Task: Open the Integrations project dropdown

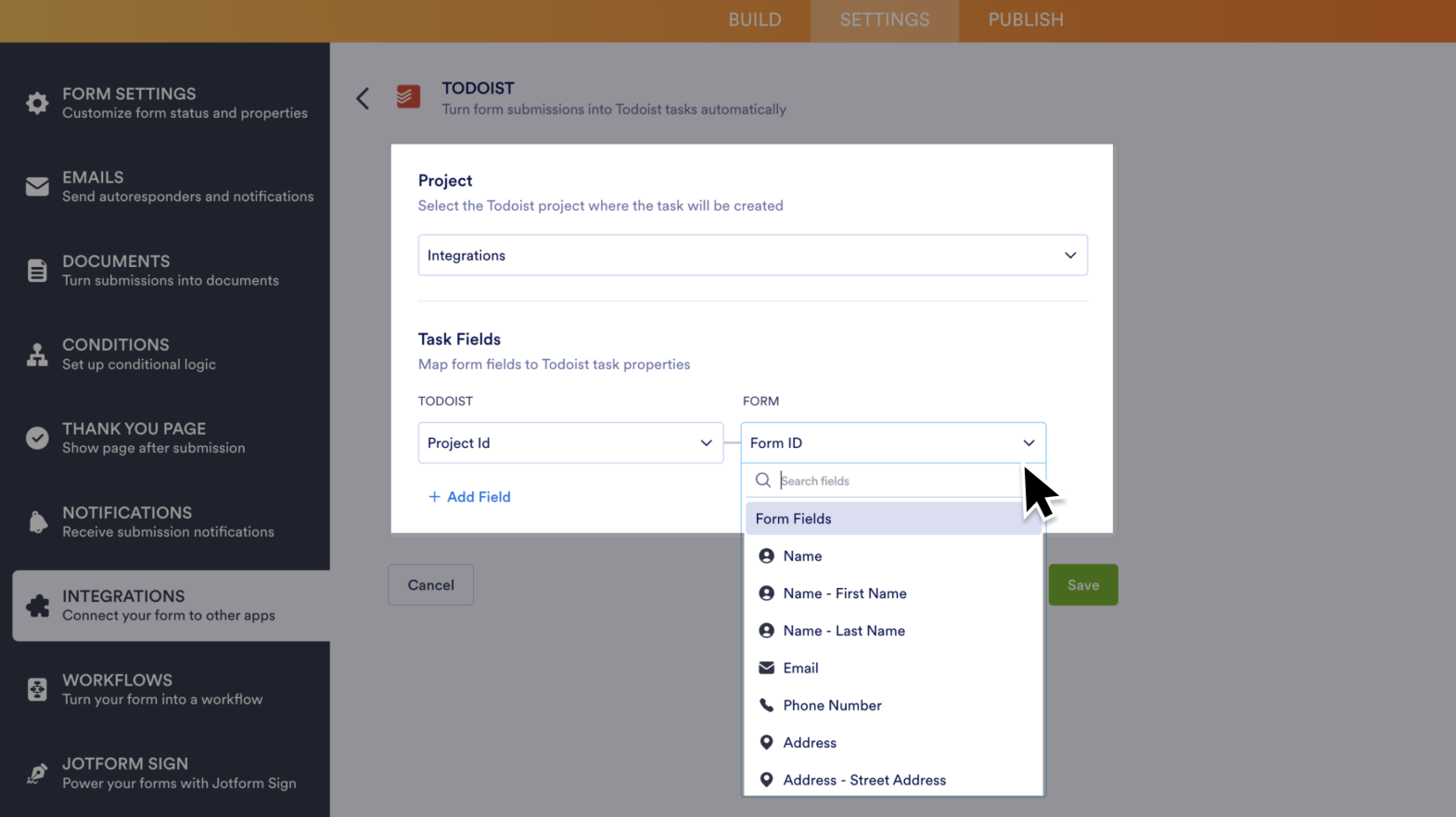Action: (x=752, y=255)
